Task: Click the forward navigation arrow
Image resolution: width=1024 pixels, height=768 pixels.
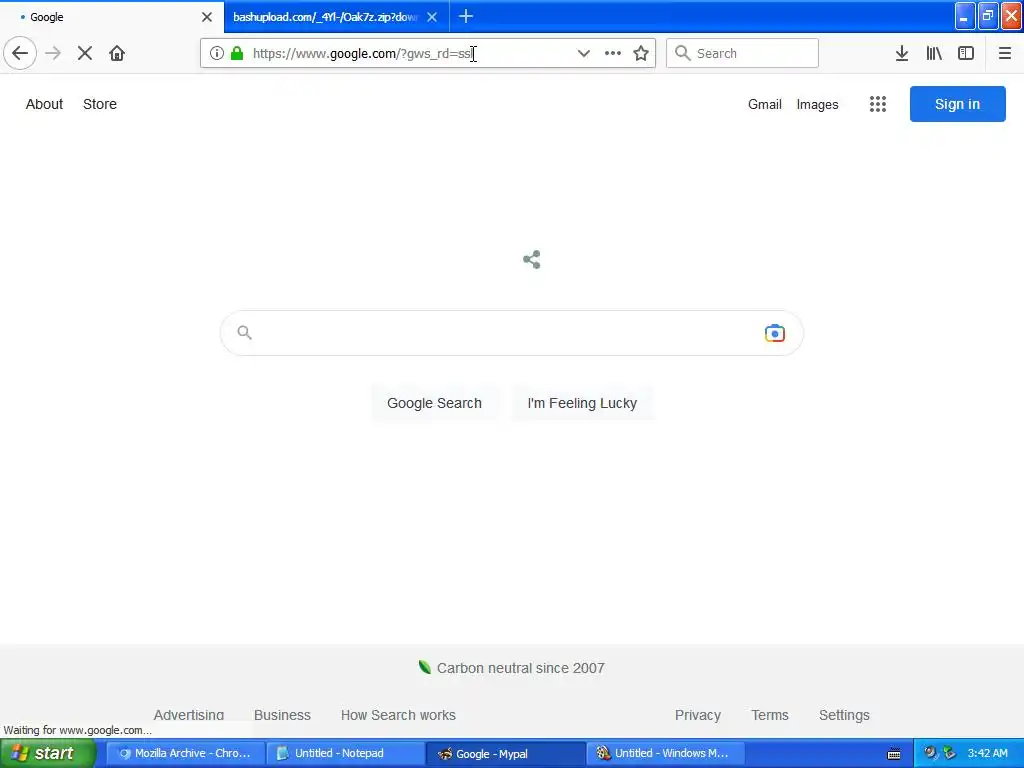Action: (x=53, y=54)
